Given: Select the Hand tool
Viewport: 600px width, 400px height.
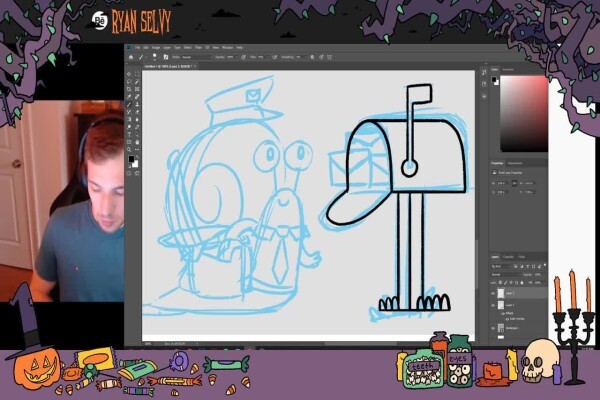Looking at the screenshot, I should click(x=137, y=142).
